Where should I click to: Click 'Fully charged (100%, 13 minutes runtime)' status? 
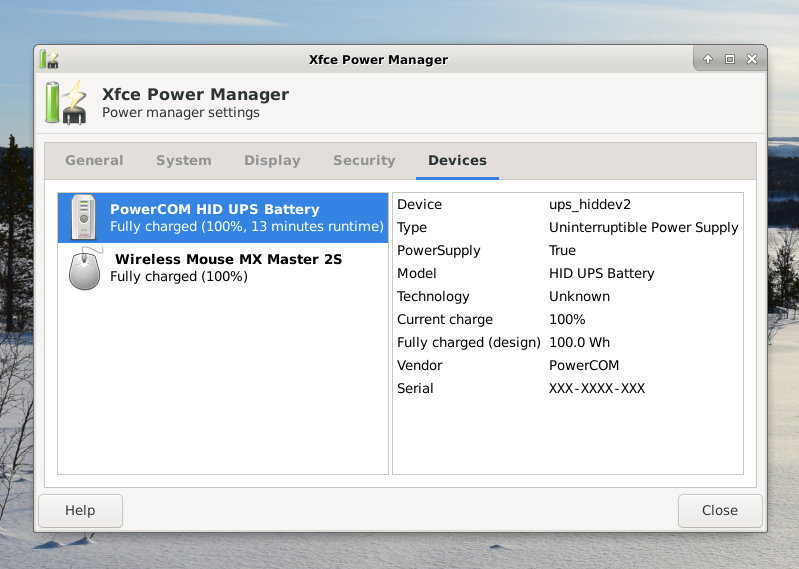(247, 227)
